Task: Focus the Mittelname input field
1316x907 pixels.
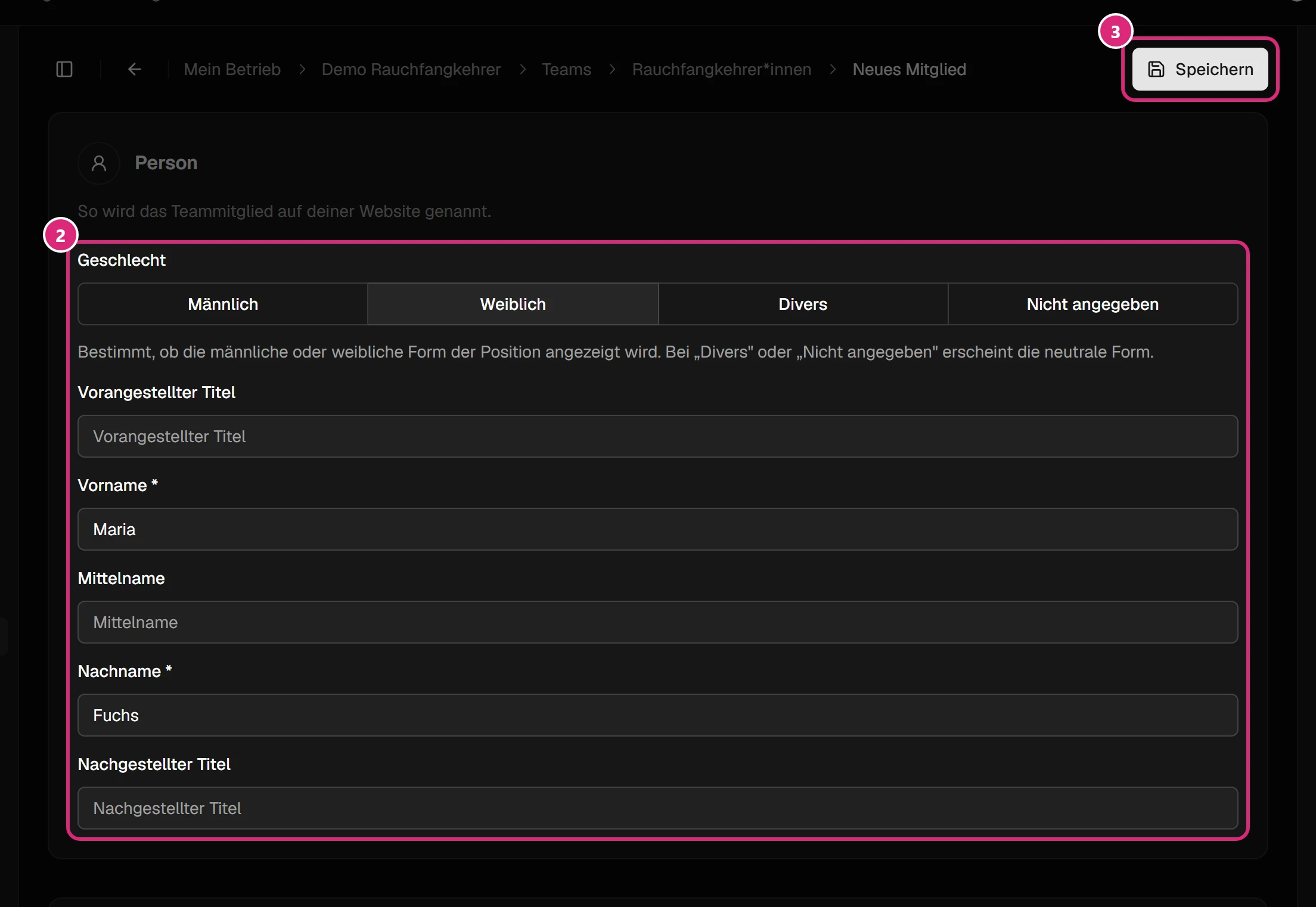Action: [657, 622]
